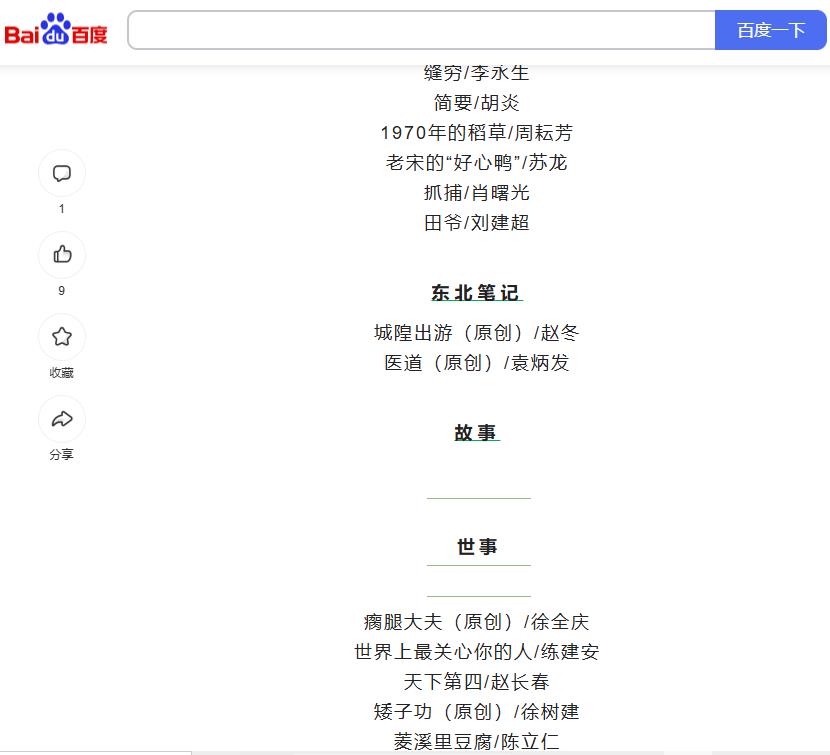Click the like count 9

(x=62, y=291)
